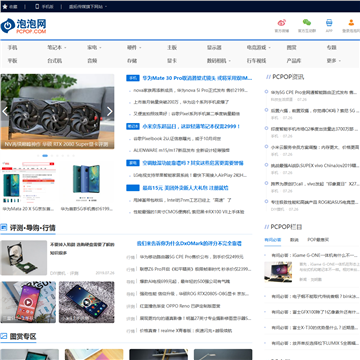Open the iGame G-ONE desktop thumbnail
360x360 pixels.
tap(278, 271)
